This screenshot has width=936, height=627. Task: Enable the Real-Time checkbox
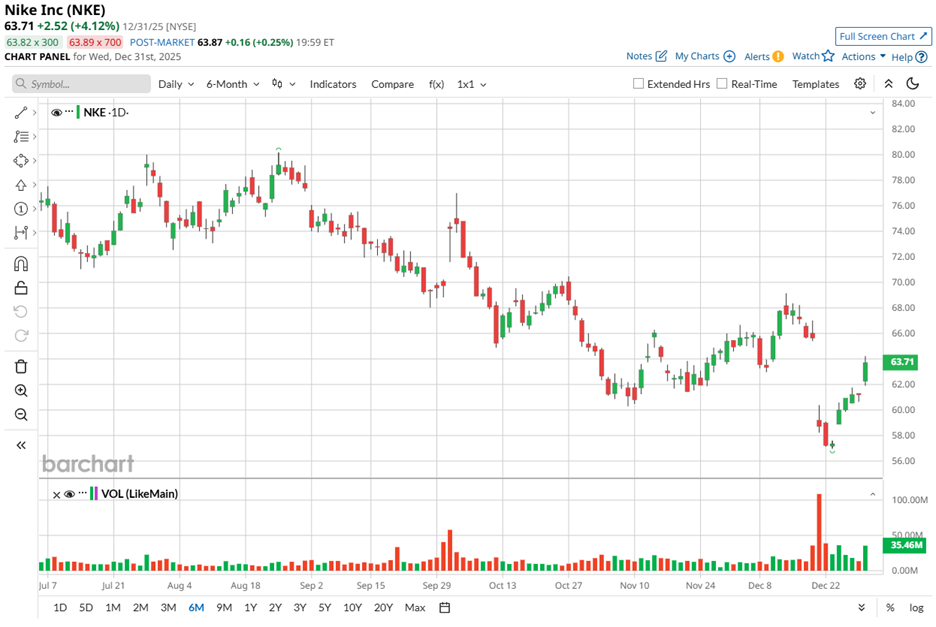722,84
